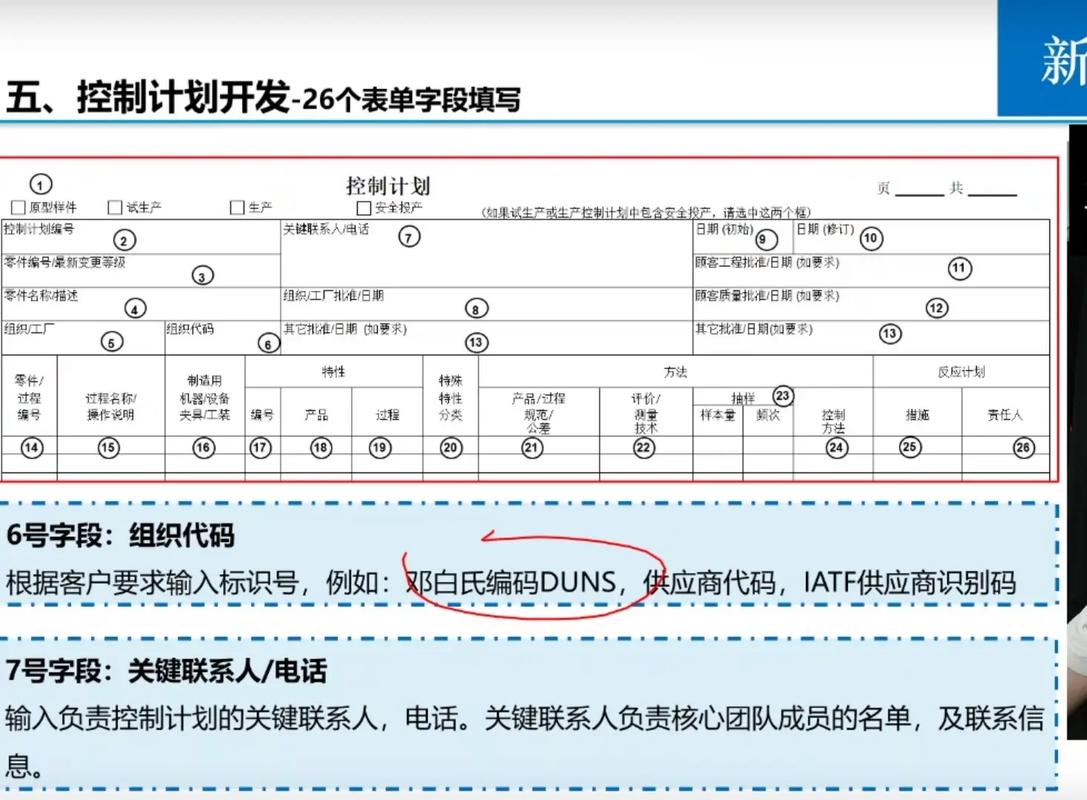Image resolution: width=1087 pixels, height=800 pixels.
Task: Enable the 生产 checkbox
Action: click(x=235, y=206)
